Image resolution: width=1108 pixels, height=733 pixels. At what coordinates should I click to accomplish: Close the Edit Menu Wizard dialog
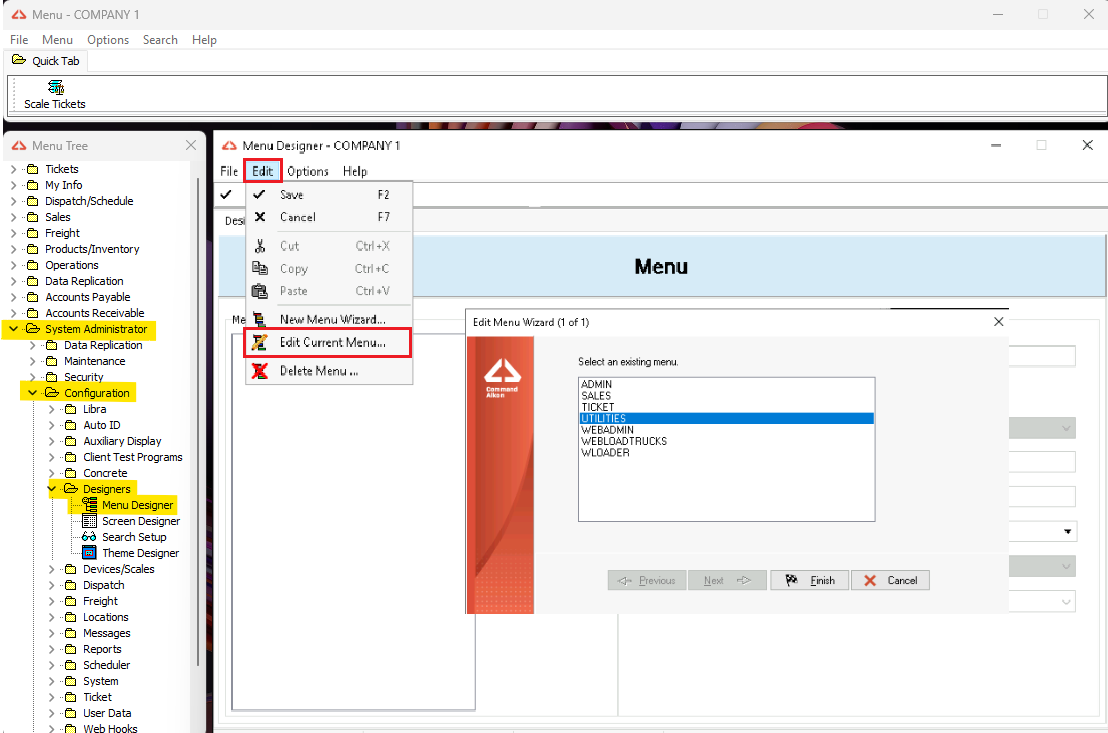point(998,322)
